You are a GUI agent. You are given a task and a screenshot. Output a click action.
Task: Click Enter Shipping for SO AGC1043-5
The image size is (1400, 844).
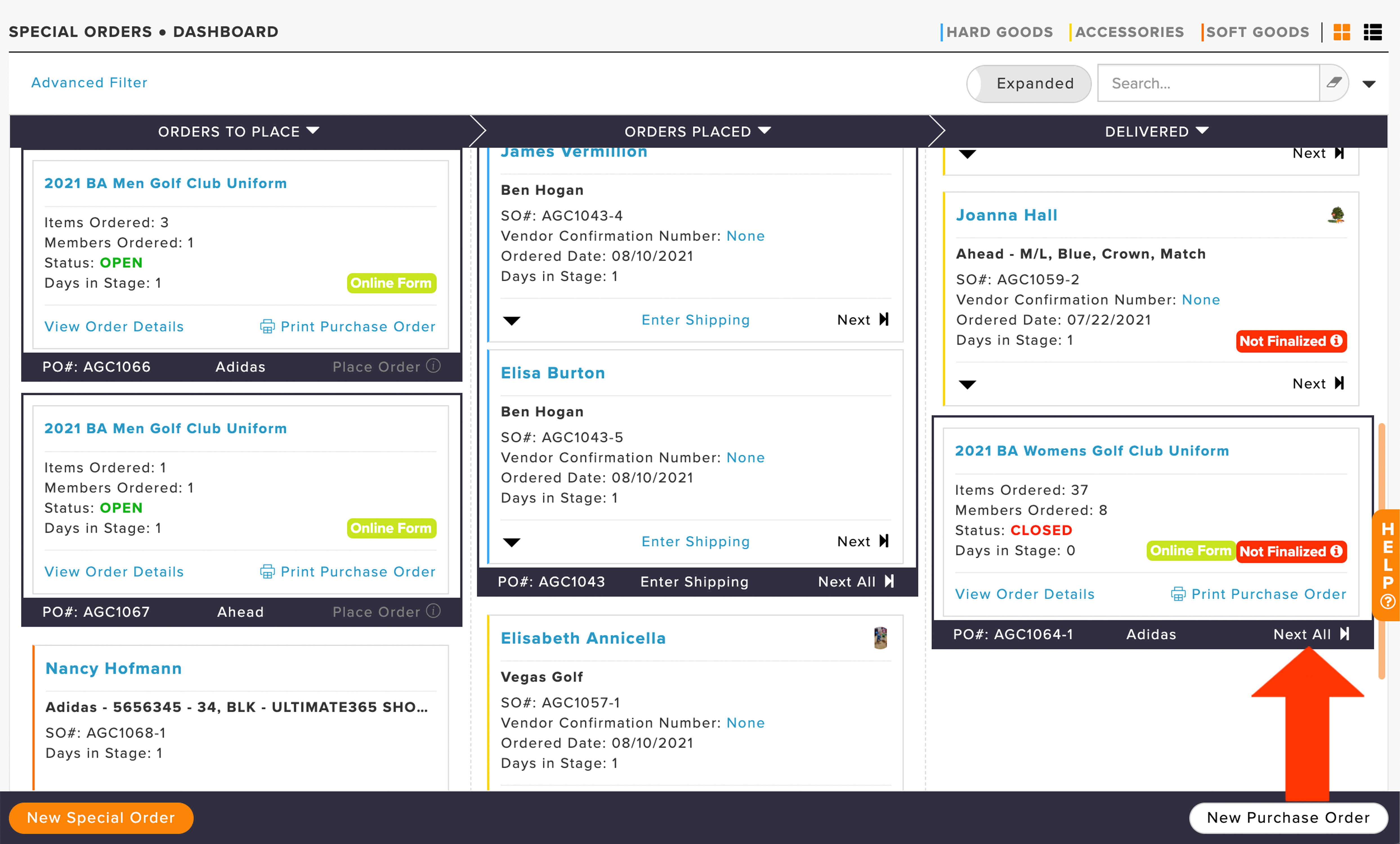695,541
